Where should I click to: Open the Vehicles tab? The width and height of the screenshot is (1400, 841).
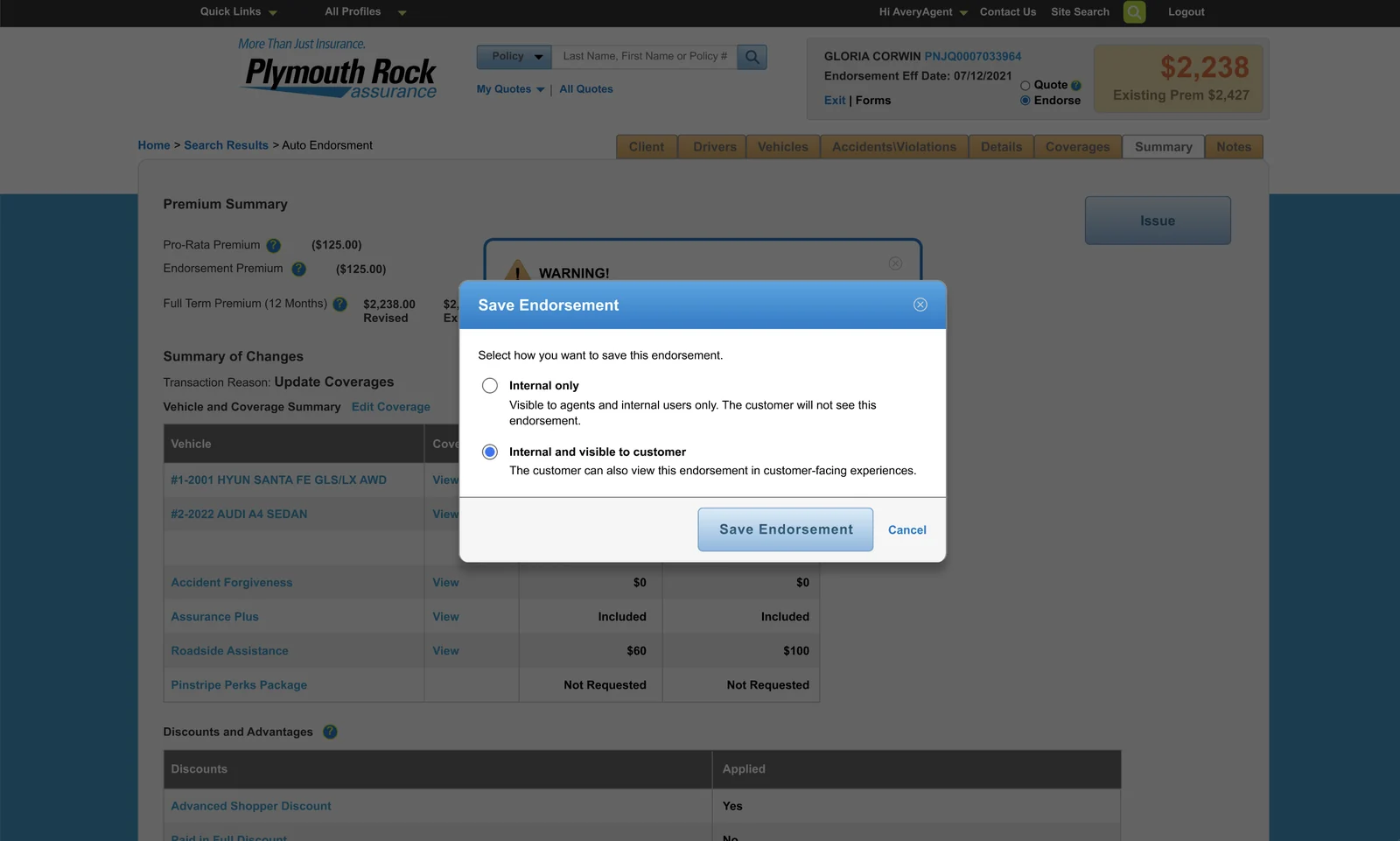(x=783, y=147)
